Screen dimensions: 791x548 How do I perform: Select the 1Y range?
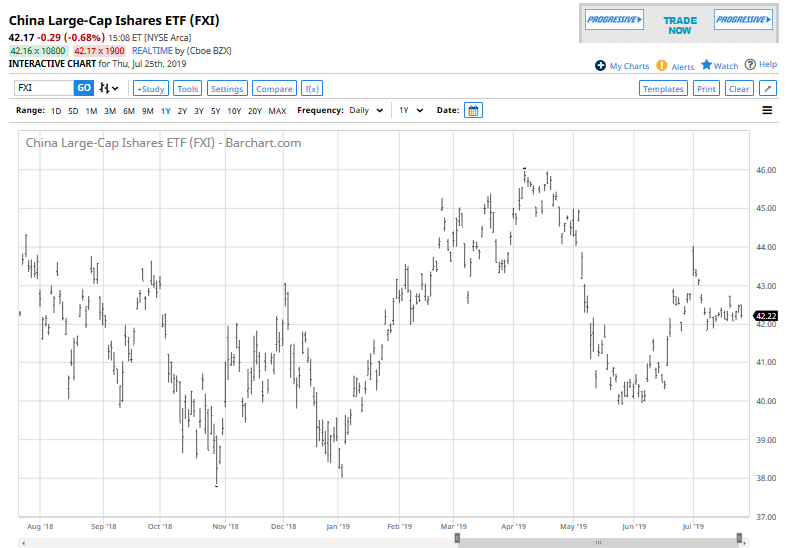pos(165,111)
